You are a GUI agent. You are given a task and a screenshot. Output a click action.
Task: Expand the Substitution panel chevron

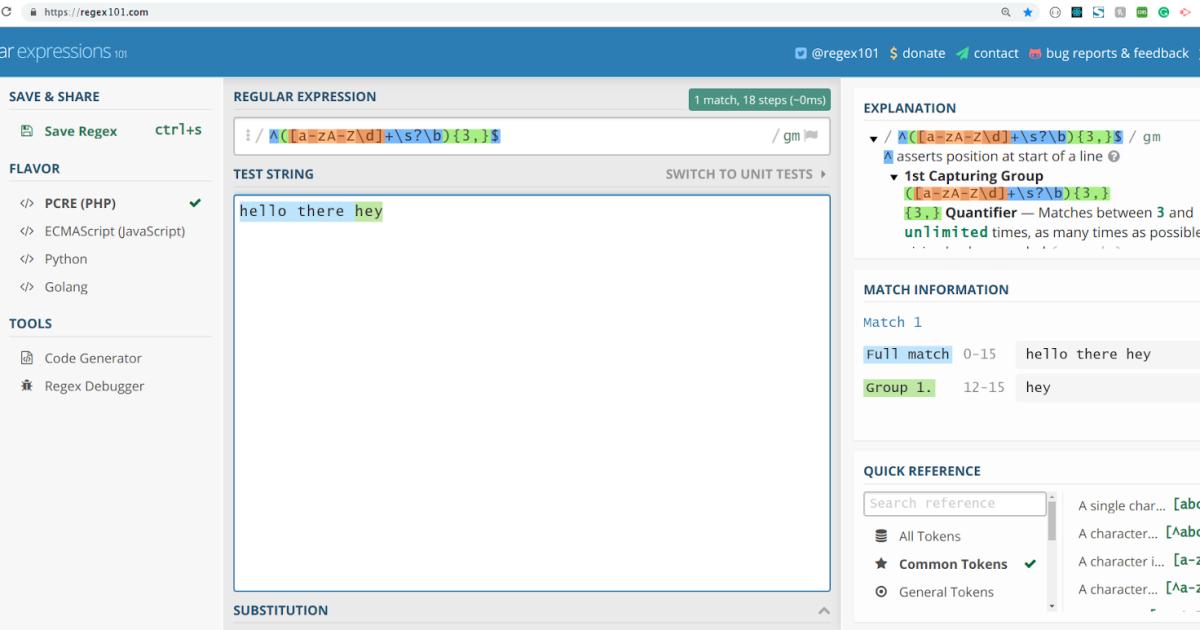(824, 611)
